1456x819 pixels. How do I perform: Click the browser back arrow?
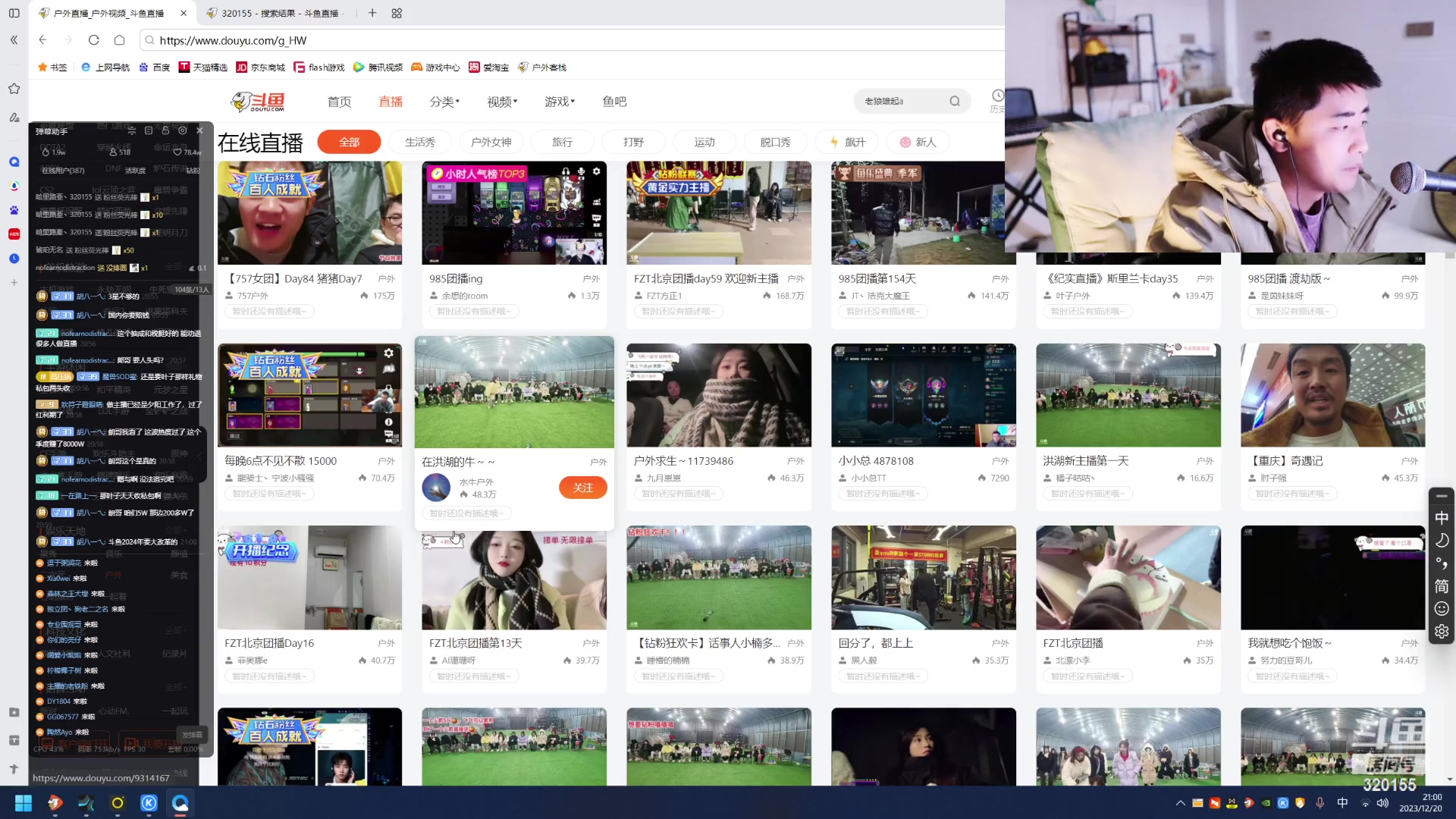point(42,40)
